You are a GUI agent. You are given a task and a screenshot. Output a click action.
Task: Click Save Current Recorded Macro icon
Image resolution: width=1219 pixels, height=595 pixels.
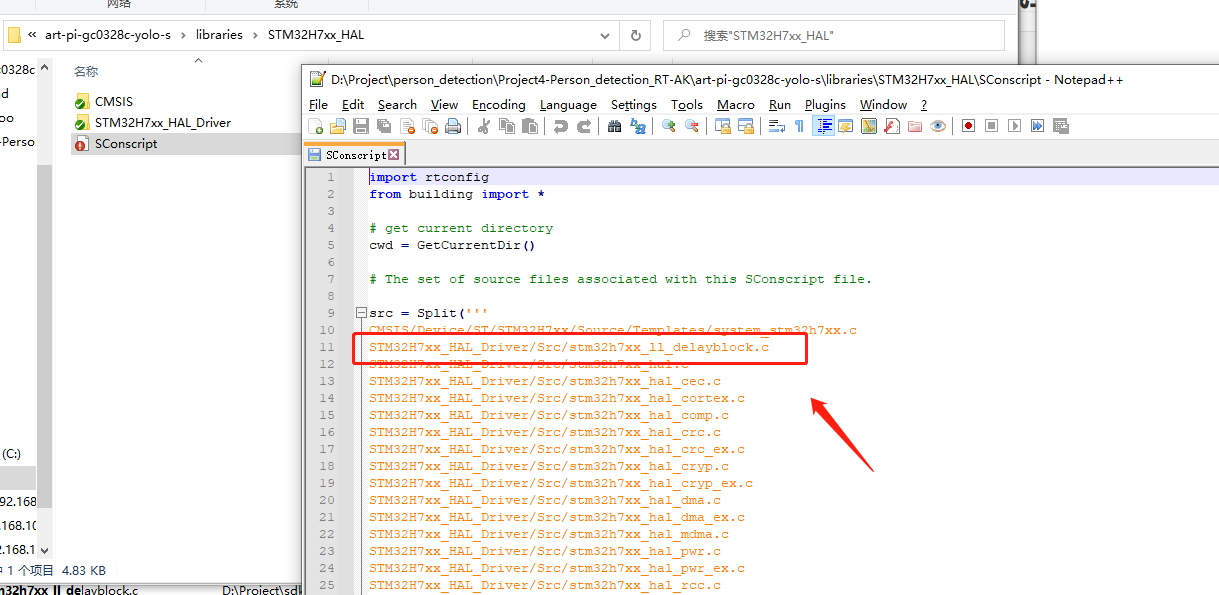1060,126
